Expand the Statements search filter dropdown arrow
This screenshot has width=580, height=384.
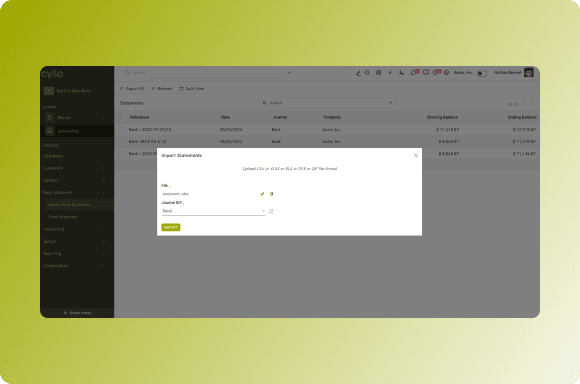(390, 103)
